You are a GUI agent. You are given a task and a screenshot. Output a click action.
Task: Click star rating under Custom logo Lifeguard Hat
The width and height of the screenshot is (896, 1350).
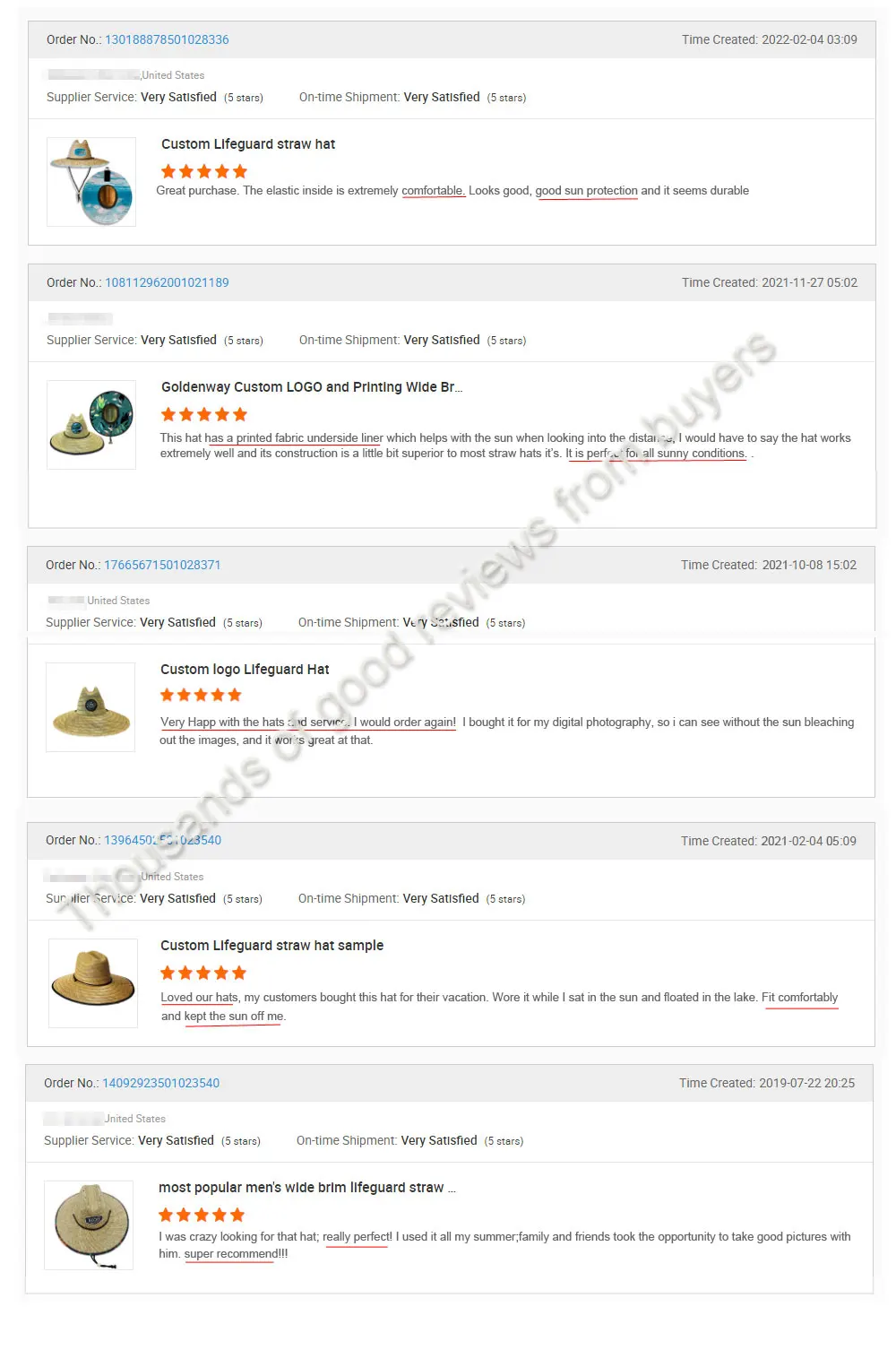click(x=201, y=695)
